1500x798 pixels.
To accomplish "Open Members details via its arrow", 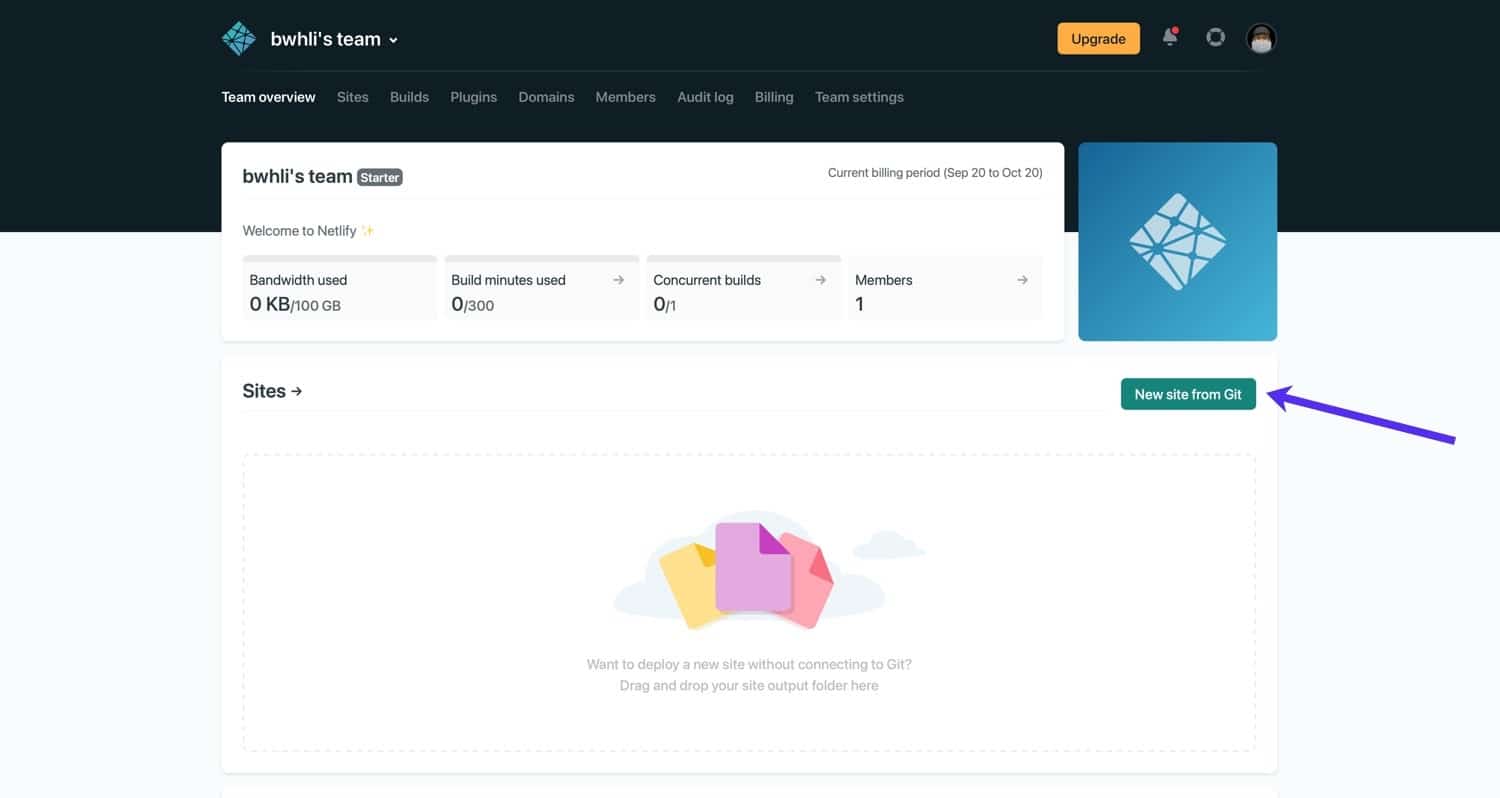I will [1021, 280].
